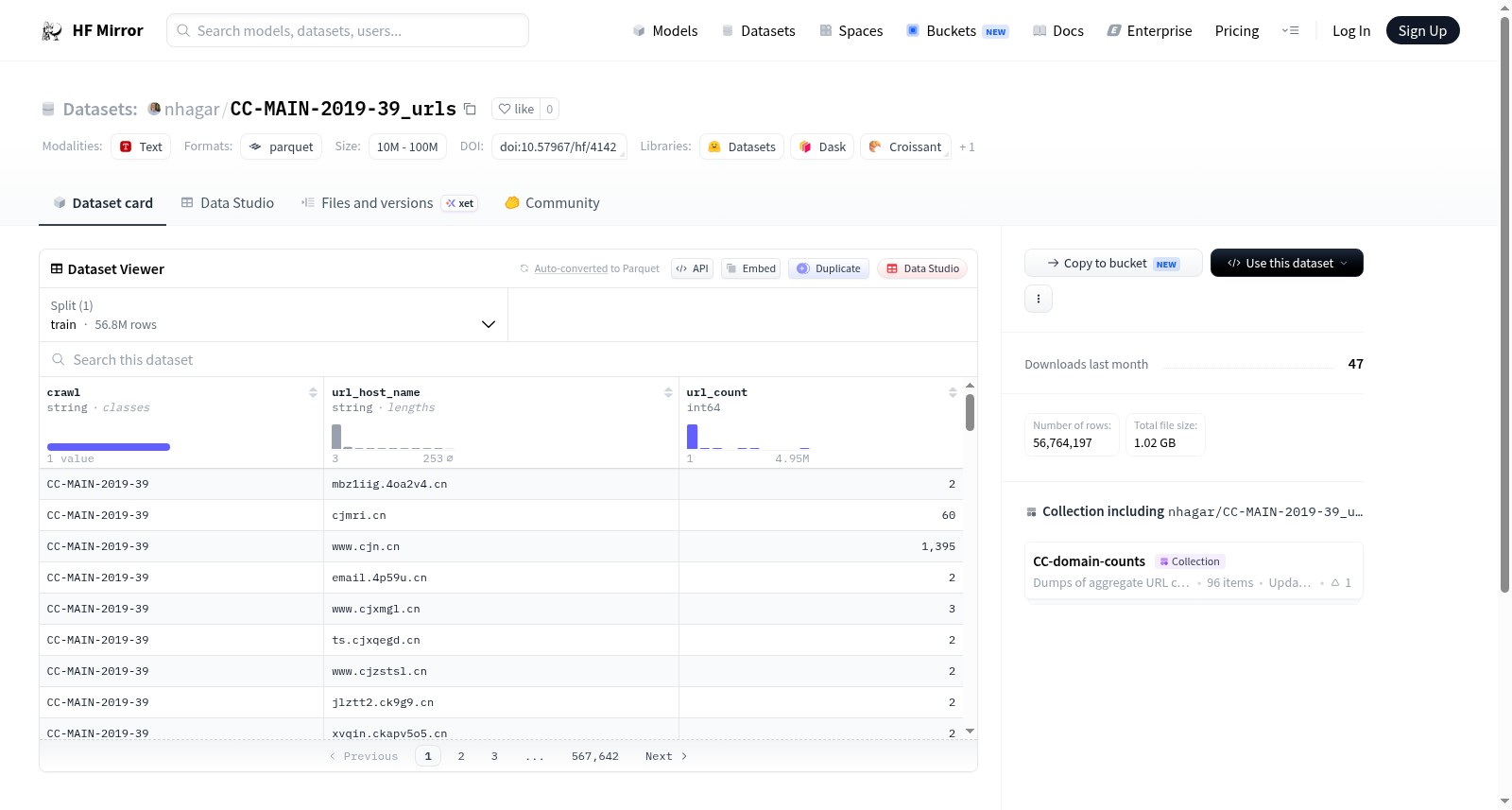
Task: Jump to last page 567,642
Action: (x=595, y=756)
